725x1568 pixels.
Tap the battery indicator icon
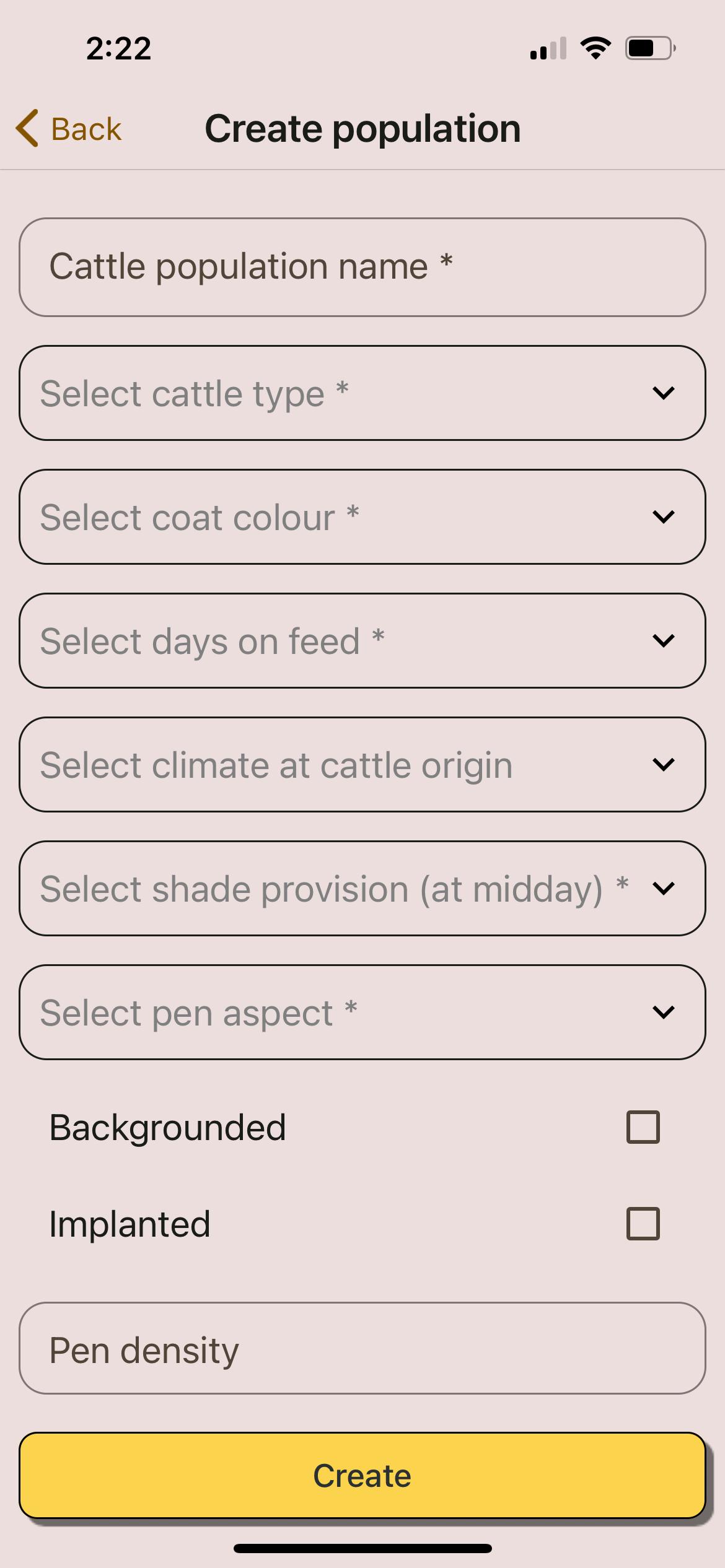649,48
